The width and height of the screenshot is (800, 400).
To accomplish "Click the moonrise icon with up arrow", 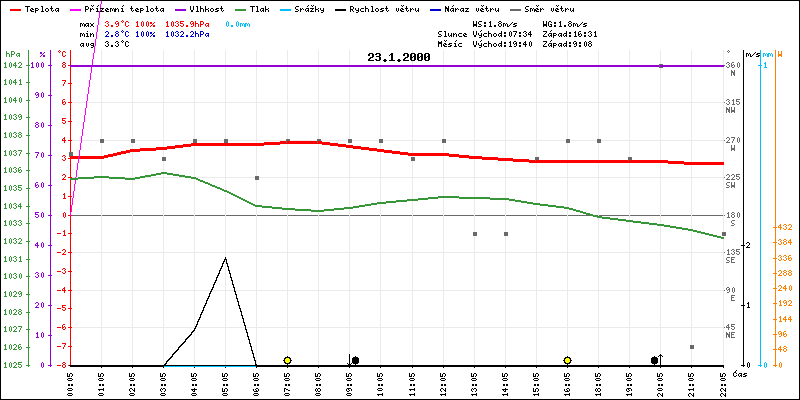I will pyautogui.click(x=657, y=360).
